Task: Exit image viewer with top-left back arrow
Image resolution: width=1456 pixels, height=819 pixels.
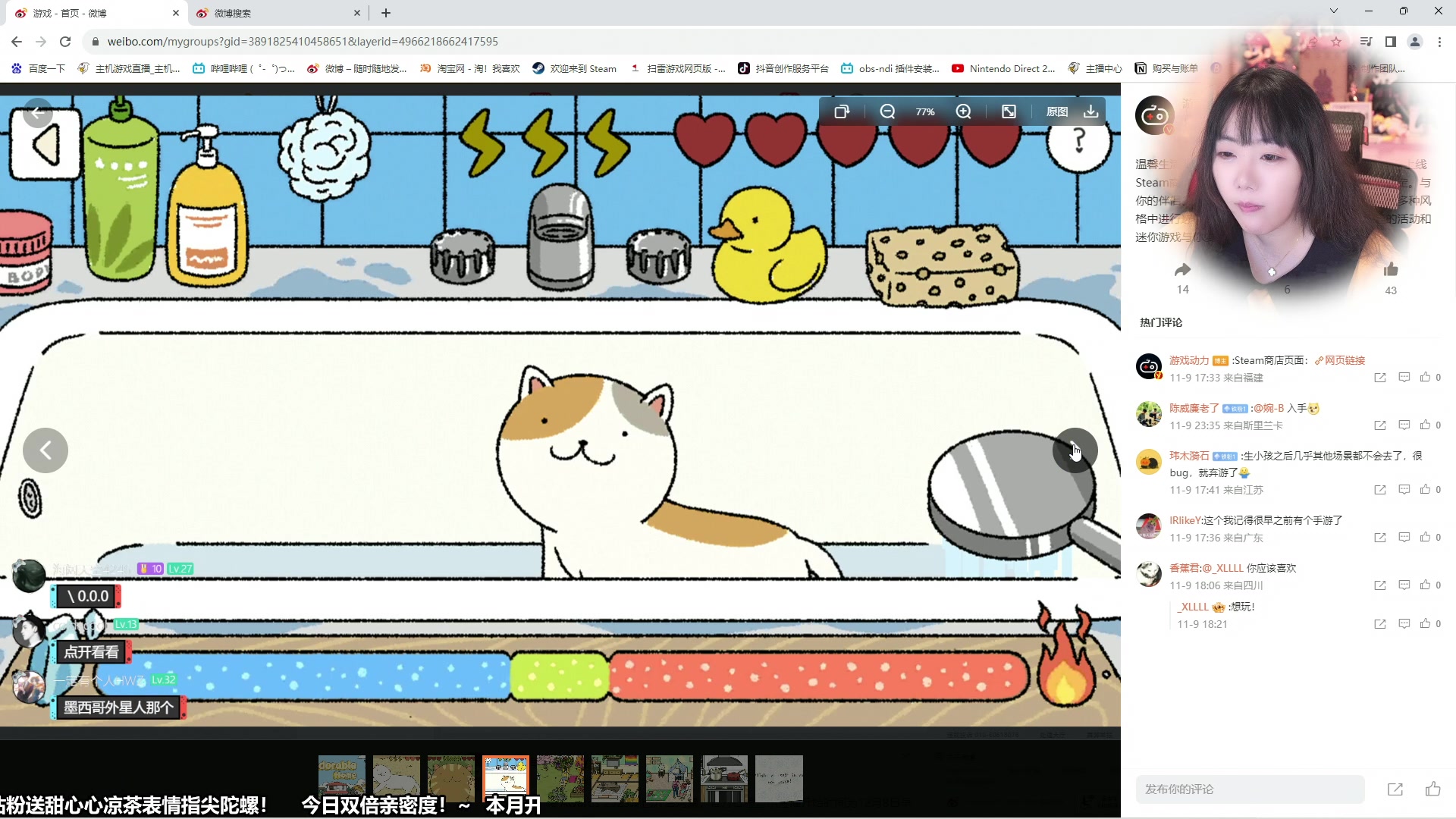Action: (x=37, y=113)
